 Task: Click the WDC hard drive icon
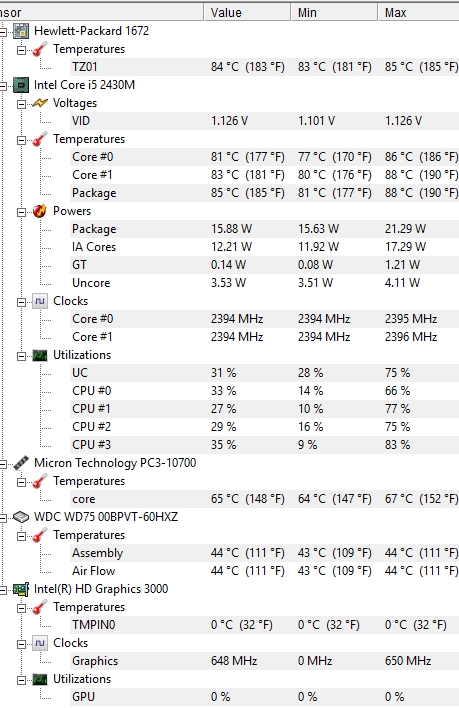click(21, 517)
